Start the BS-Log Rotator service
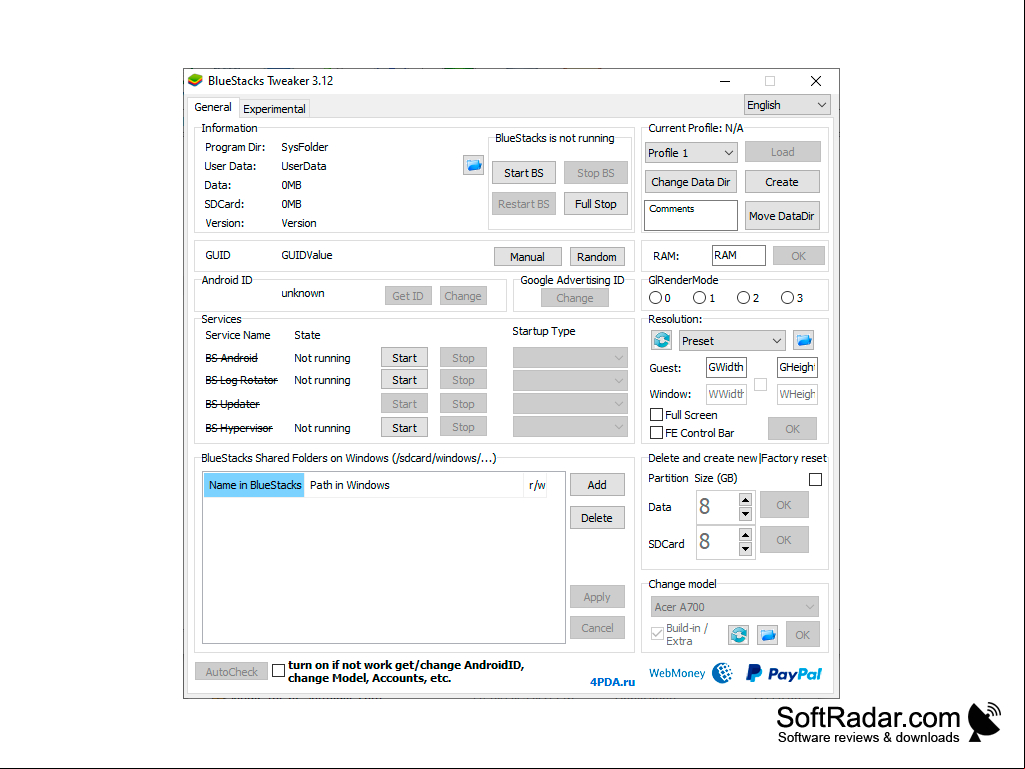This screenshot has width=1025, height=769. (405, 380)
